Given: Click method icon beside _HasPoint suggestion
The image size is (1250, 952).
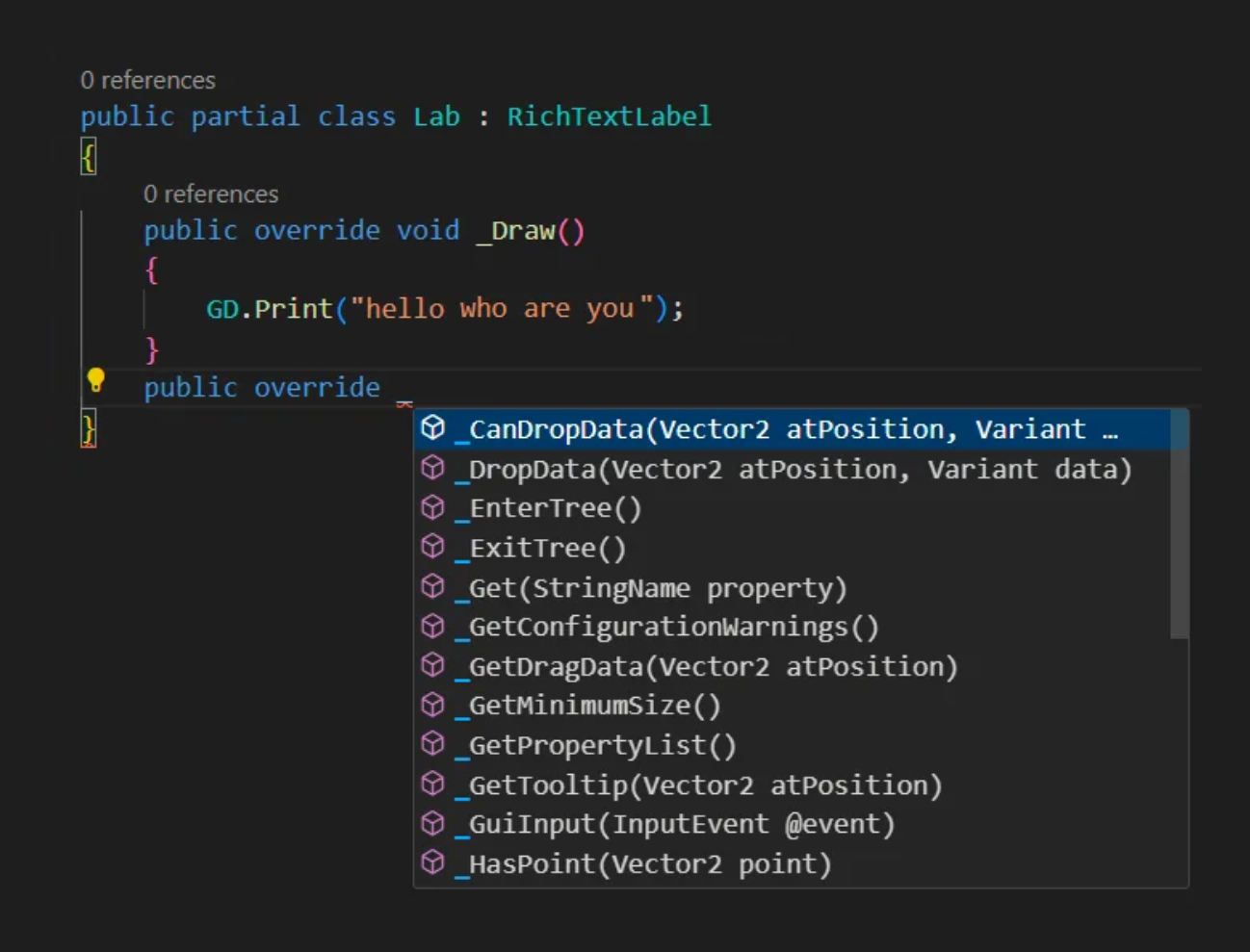Looking at the screenshot, I should pyautogui.click(x=433, y=862).
